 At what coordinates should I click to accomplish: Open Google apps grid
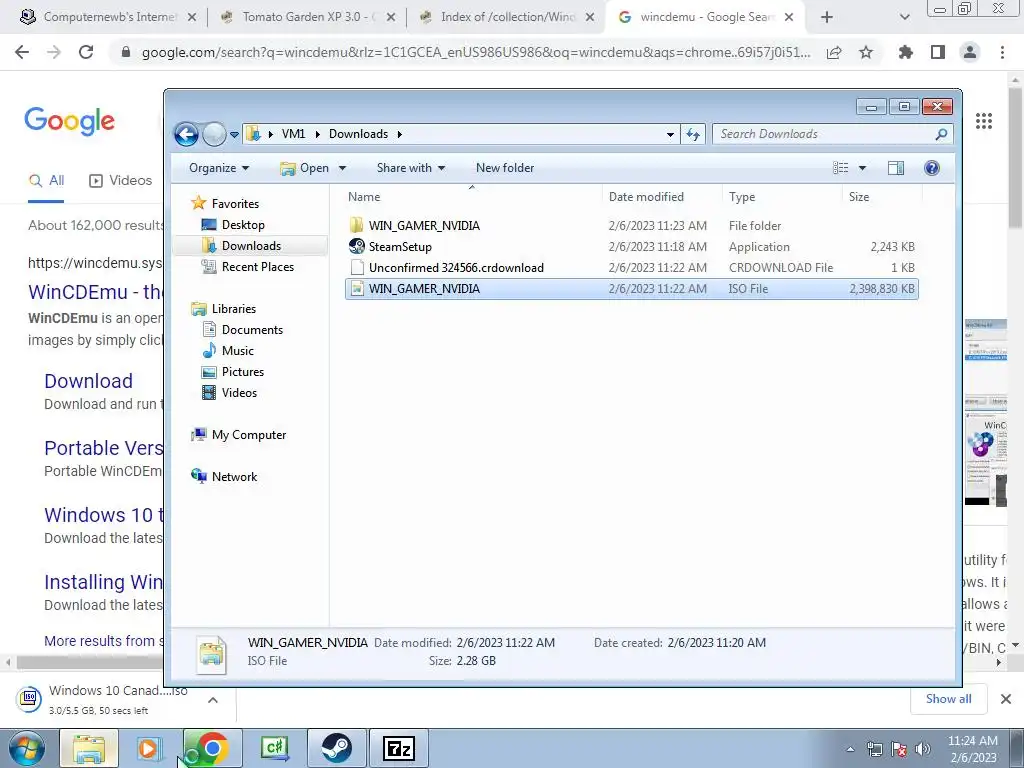point(984,121)
